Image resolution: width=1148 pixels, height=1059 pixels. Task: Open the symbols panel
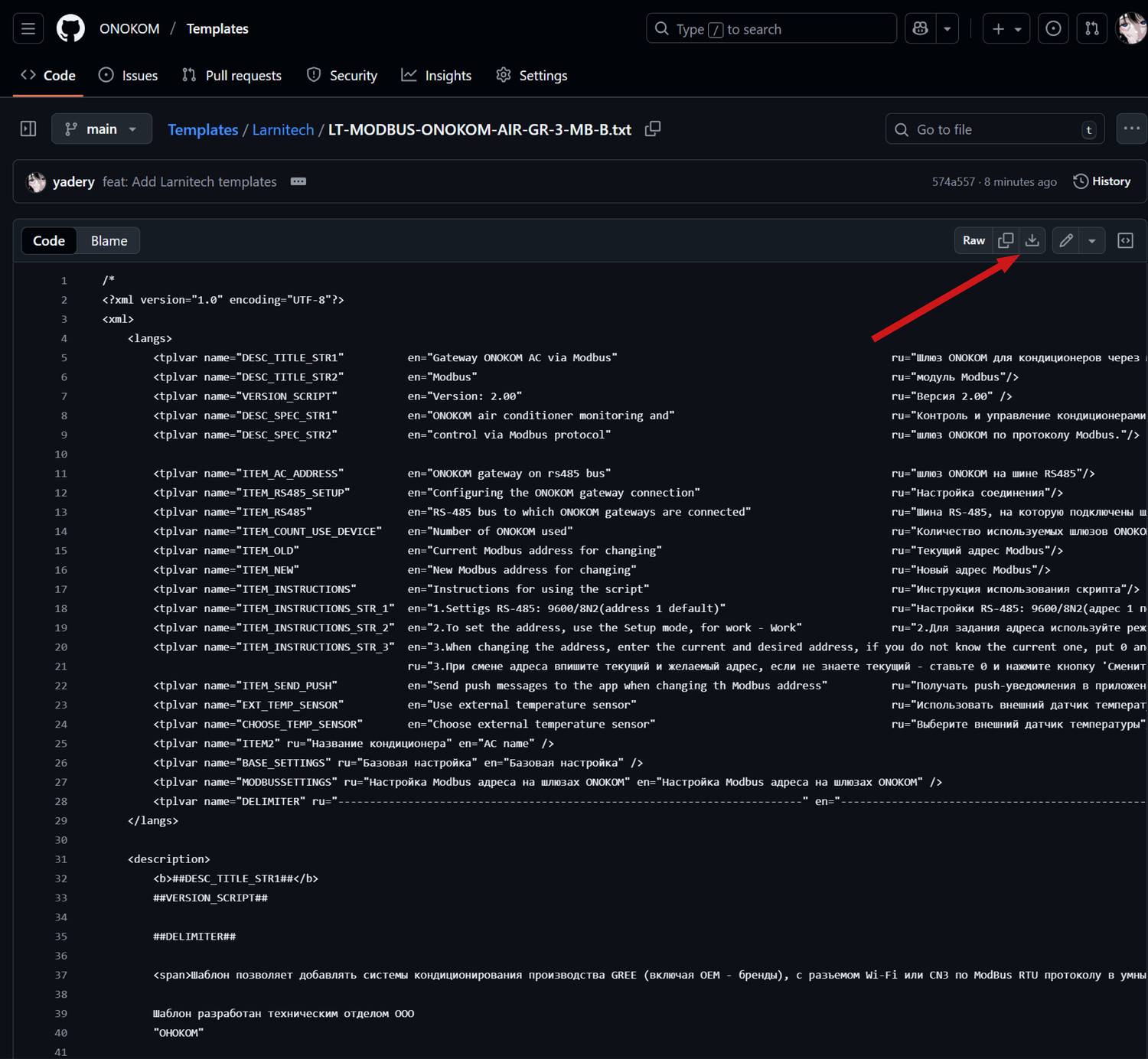[1125, 241]
